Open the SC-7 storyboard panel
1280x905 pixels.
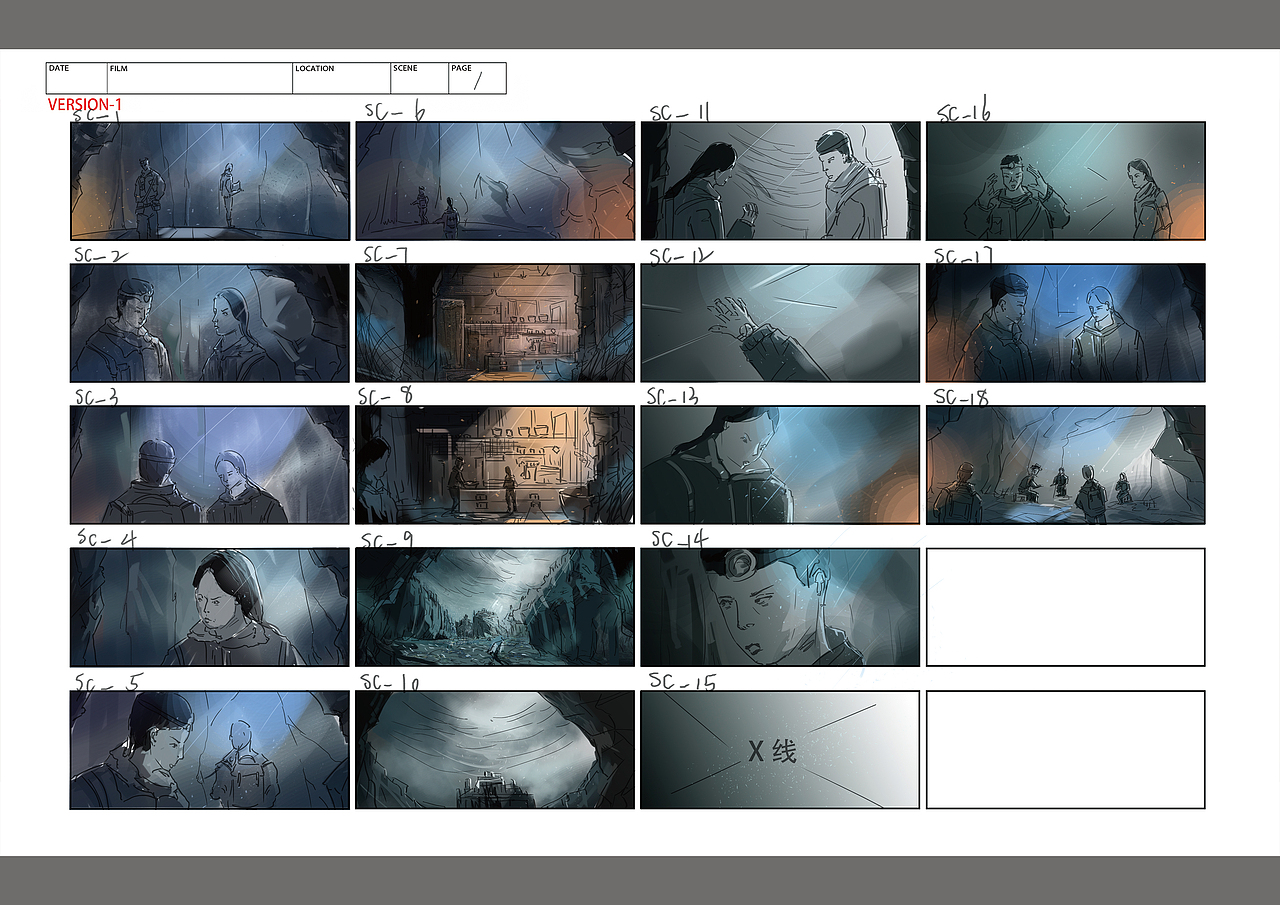click(495, 323)
